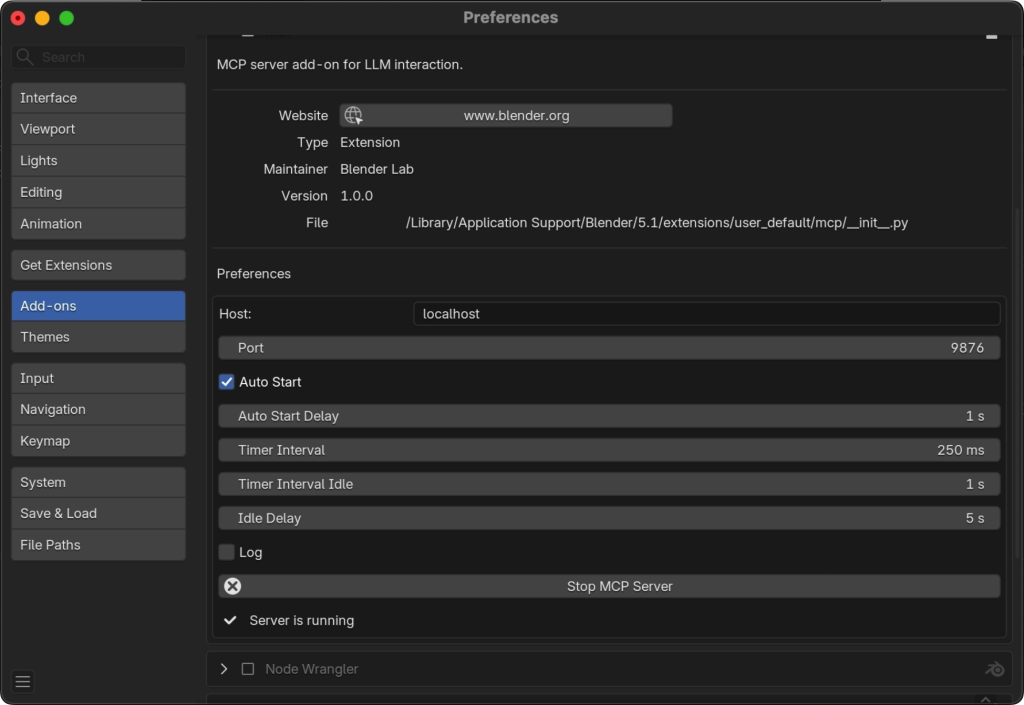This screenshot has width=1024, height=705.
Task: Click the Blender Lab maintainer text
Action: [x=377, y=169]
